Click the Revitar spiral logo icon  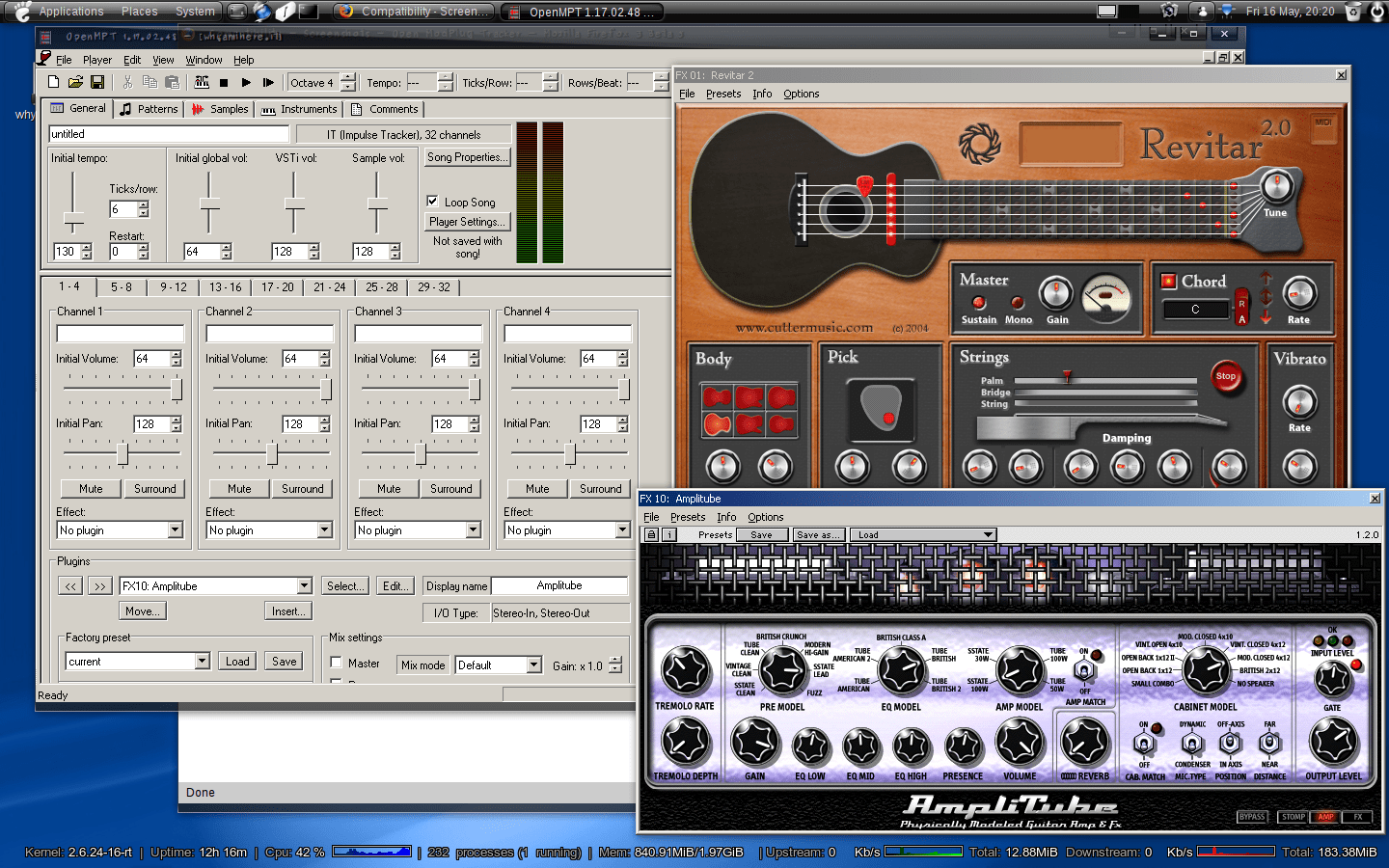980,144
